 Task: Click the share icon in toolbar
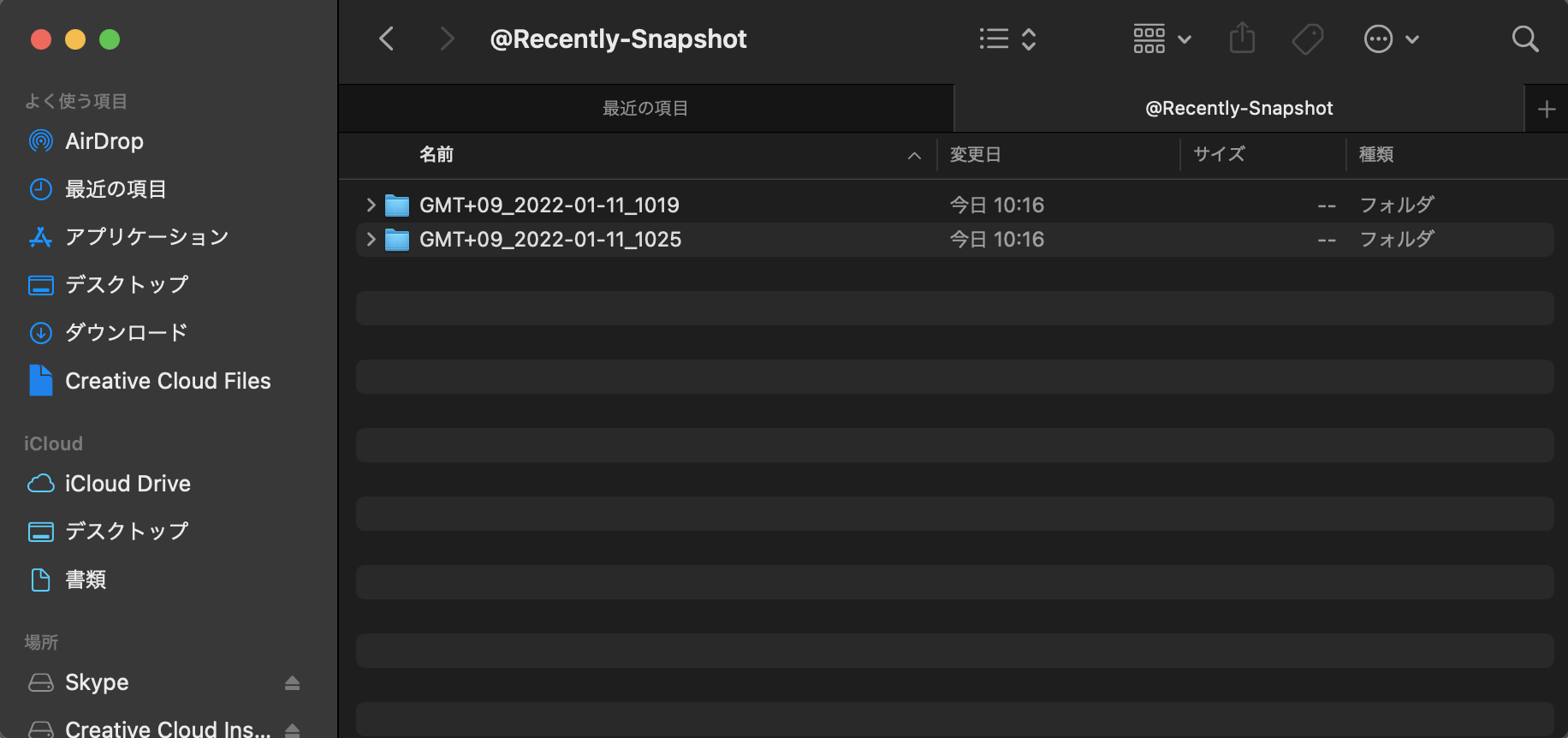[1242, 39]
